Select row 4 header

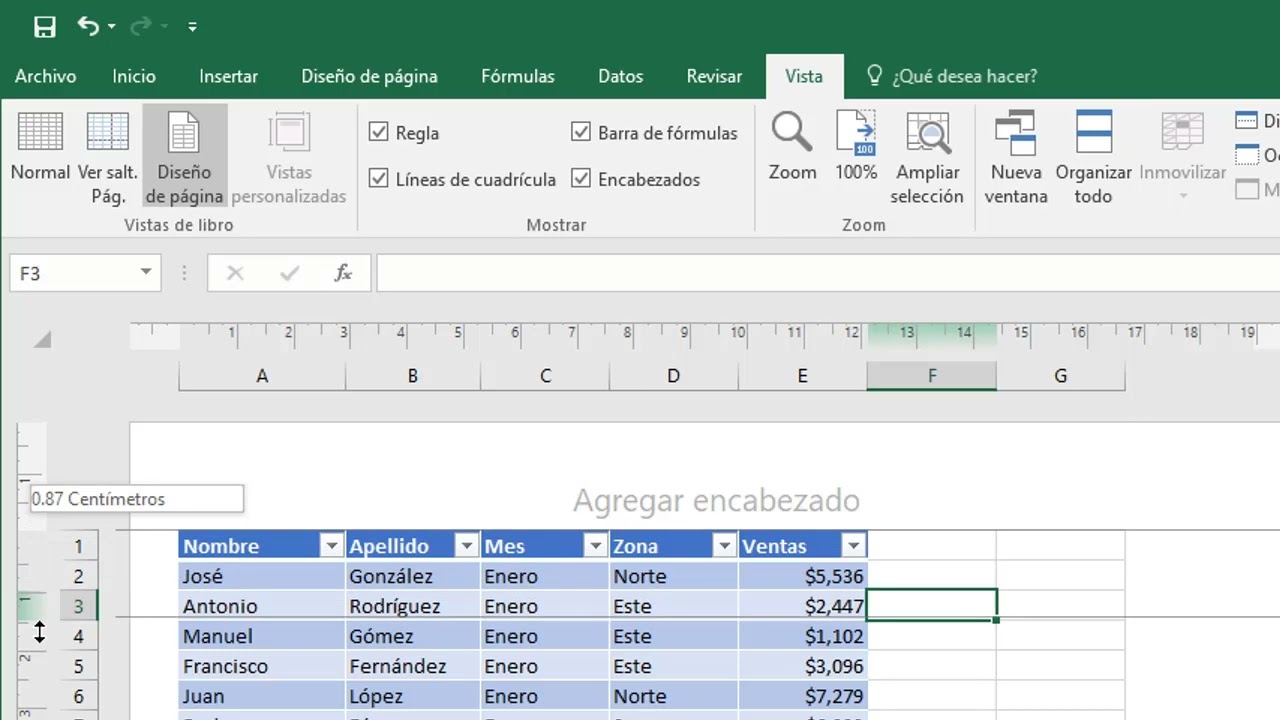(x=78, y=636)
